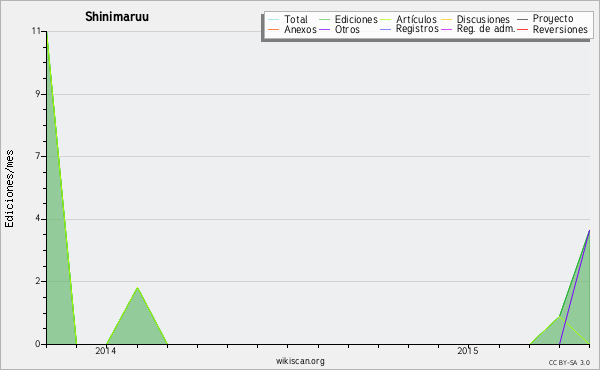Click the y-axis value 2

pyautogui.click(x=38, y=281)
